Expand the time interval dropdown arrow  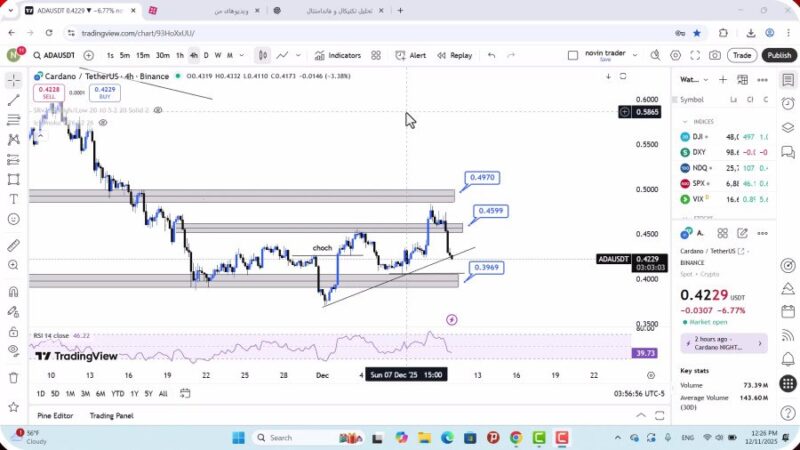click(242, 56)
